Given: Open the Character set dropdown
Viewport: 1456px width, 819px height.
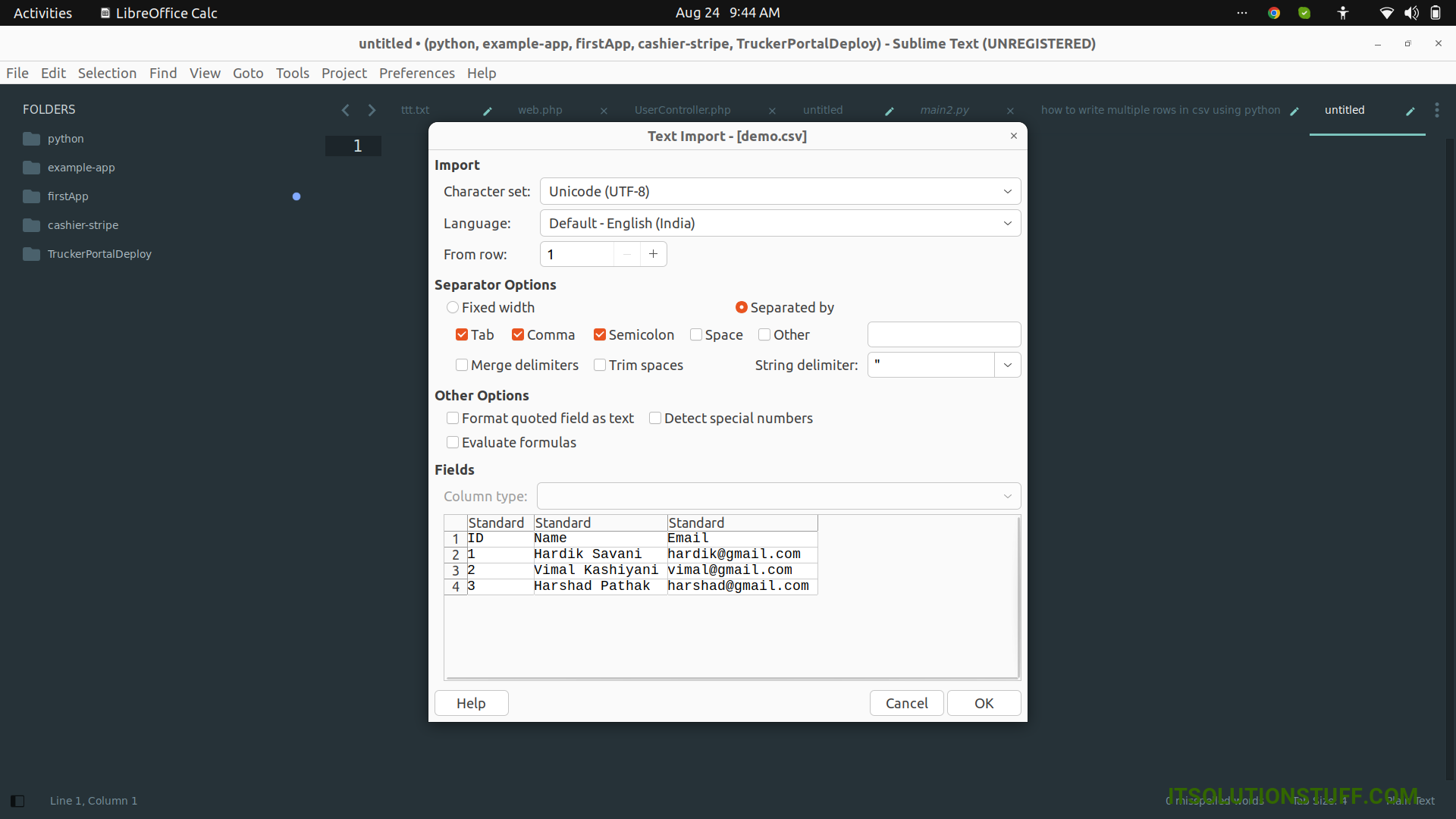Looking at the screenshot, I should [780, 191].
